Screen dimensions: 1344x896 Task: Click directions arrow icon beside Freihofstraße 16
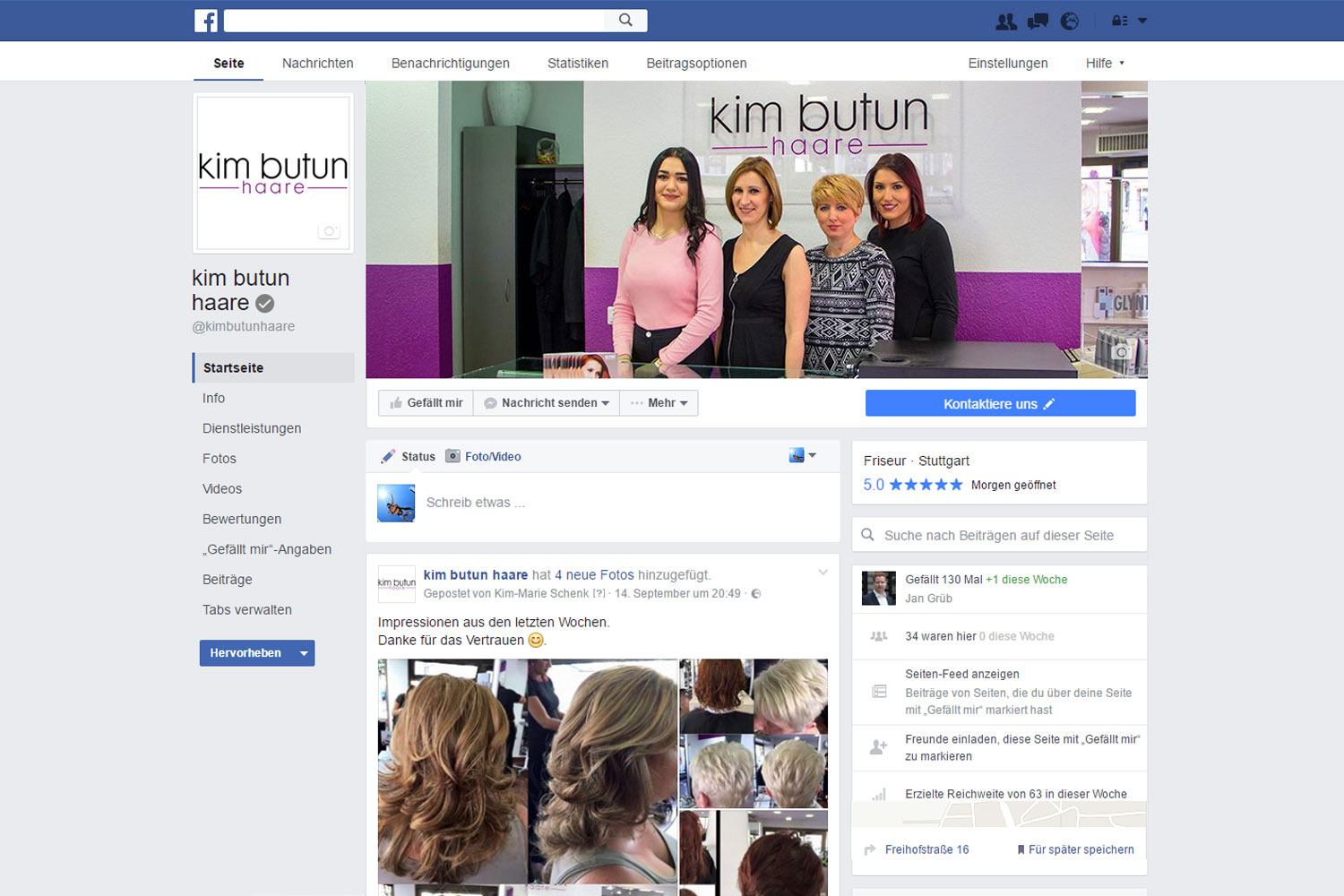[x=869, y=849]
